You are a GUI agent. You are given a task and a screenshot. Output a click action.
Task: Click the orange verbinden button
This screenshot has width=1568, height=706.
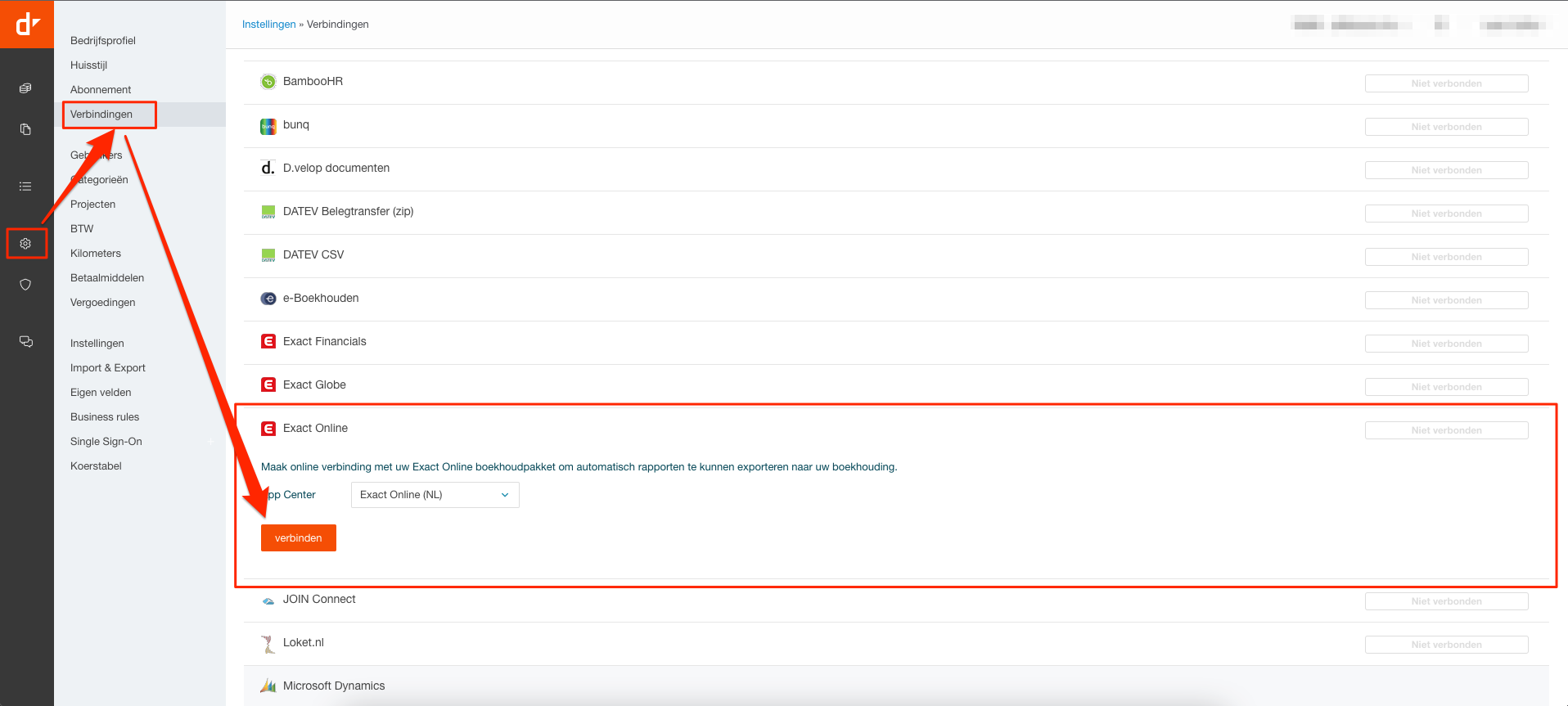click(299, 537)
